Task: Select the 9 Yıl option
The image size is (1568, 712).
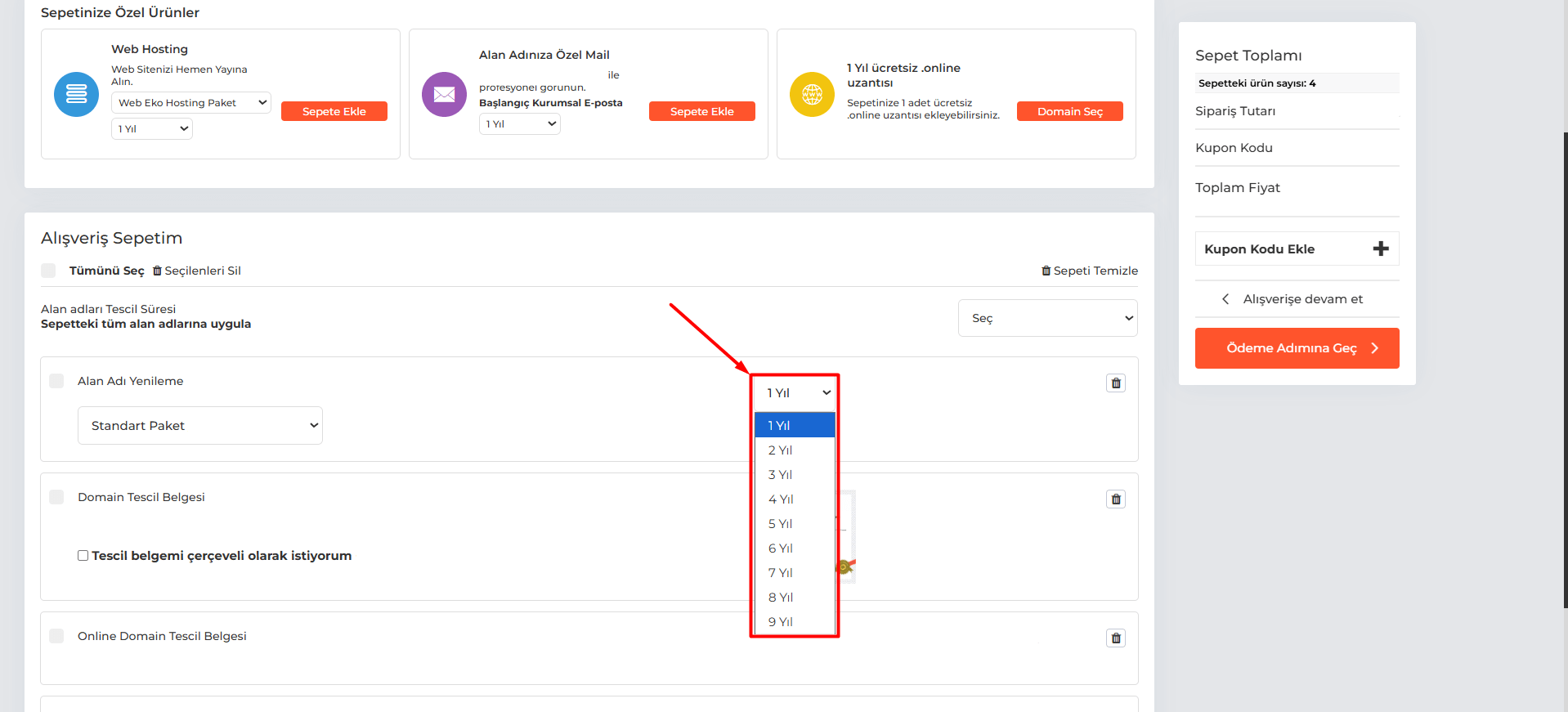Action: point(781,622)
